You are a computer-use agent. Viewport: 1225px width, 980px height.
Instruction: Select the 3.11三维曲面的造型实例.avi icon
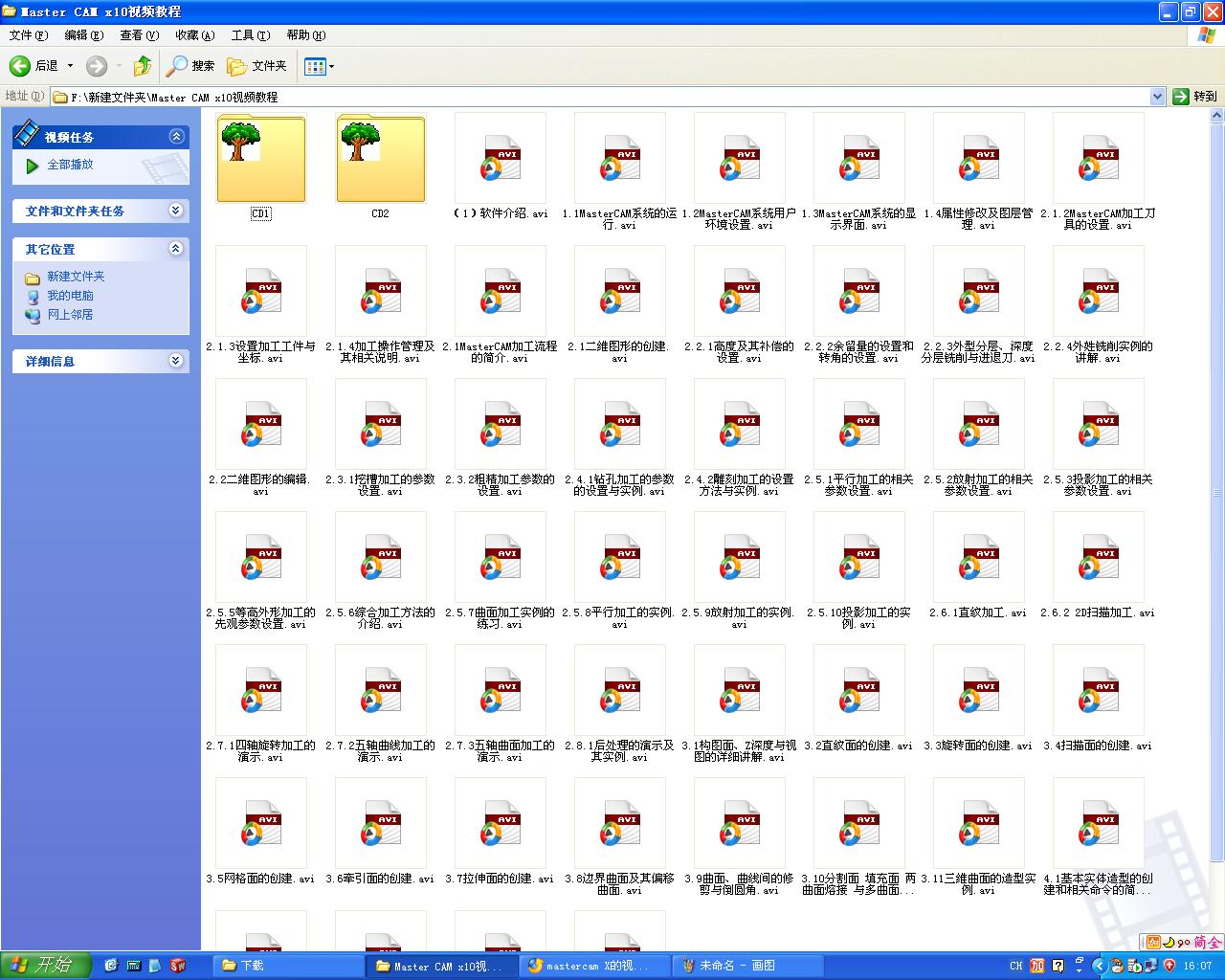point(979,823)
